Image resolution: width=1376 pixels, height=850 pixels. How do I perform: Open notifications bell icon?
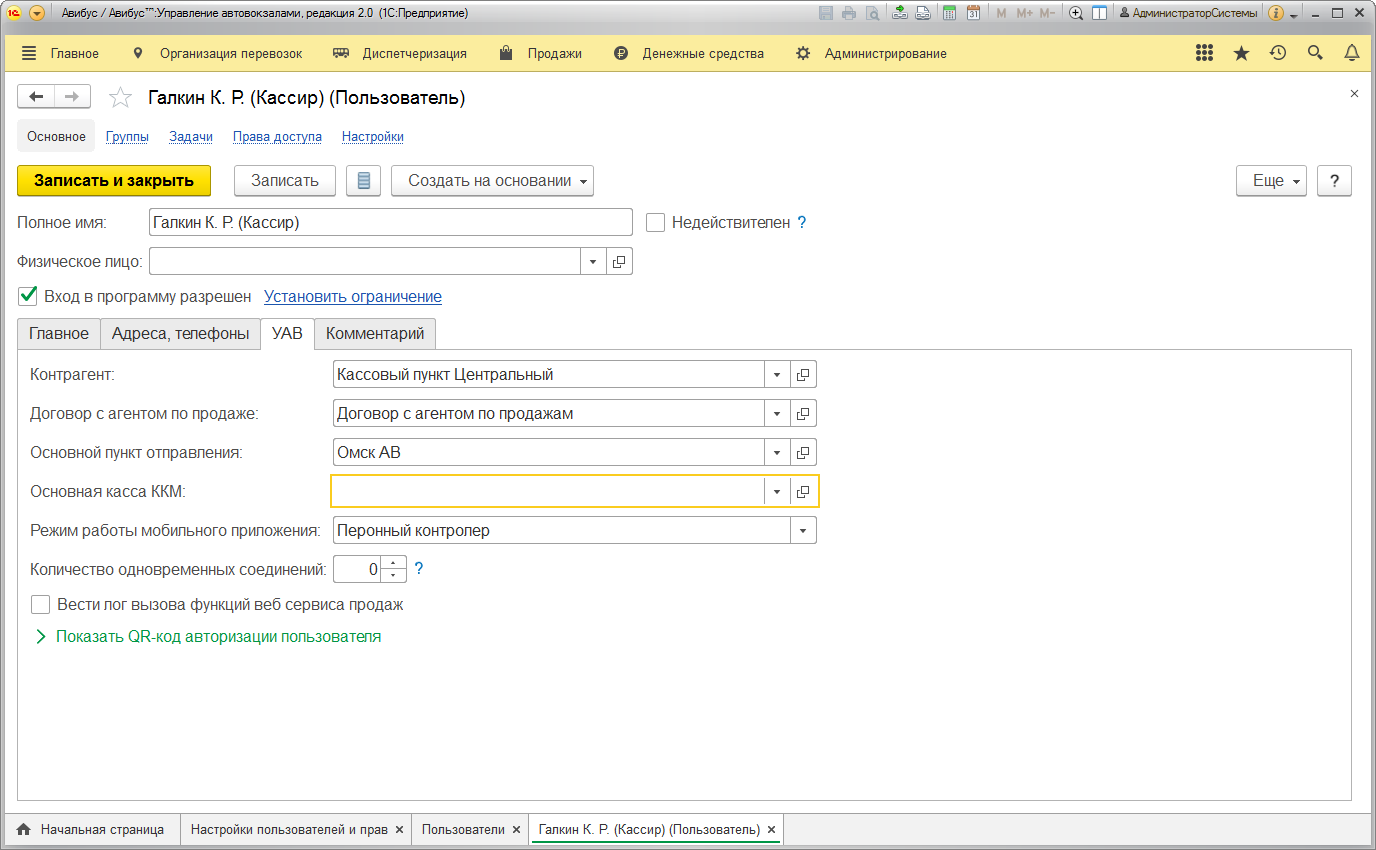coord(1351,54)
